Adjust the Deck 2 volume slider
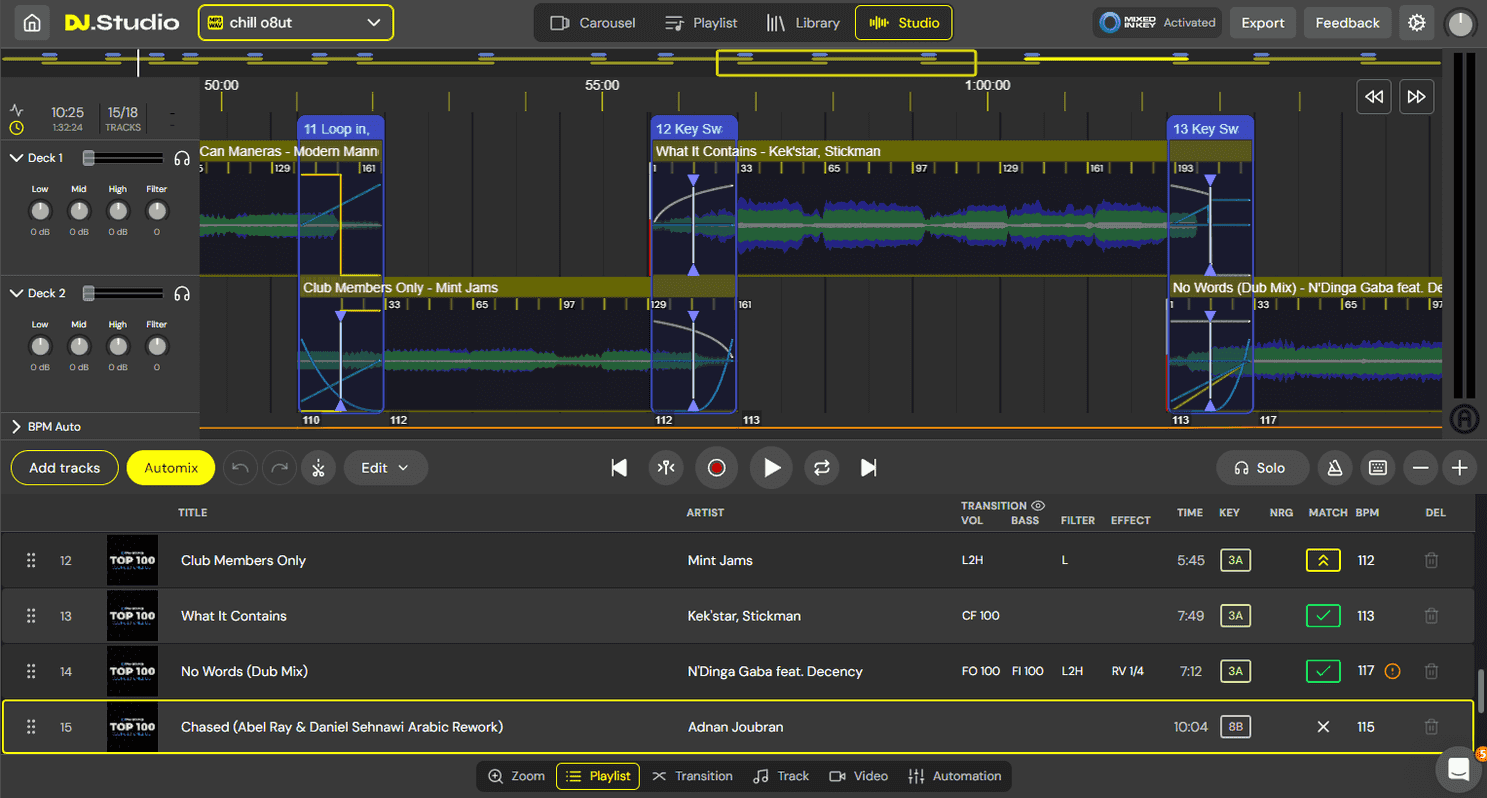The width and height of the screenshot is (1487, 798). [x=90, y=293]
